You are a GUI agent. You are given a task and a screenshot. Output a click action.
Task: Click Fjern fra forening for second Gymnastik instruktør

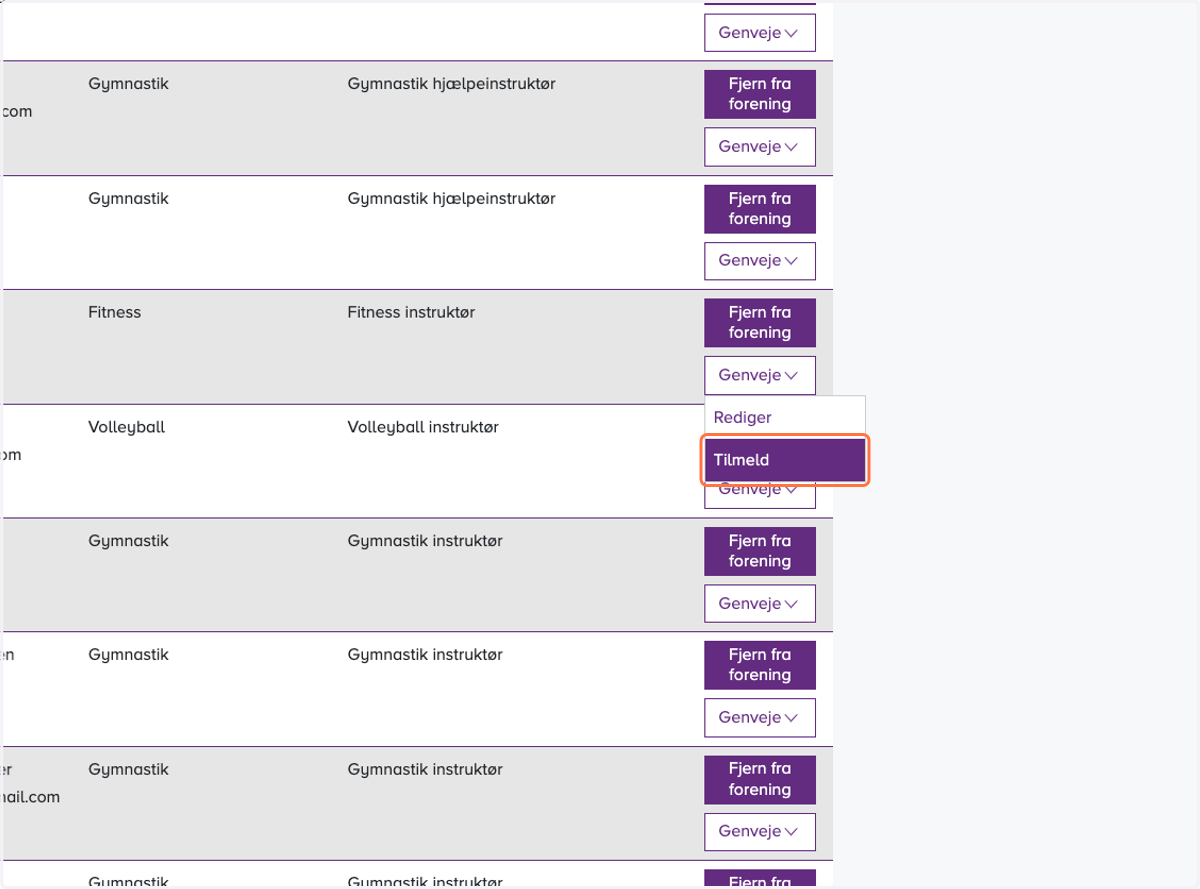(x=760, y=665)
